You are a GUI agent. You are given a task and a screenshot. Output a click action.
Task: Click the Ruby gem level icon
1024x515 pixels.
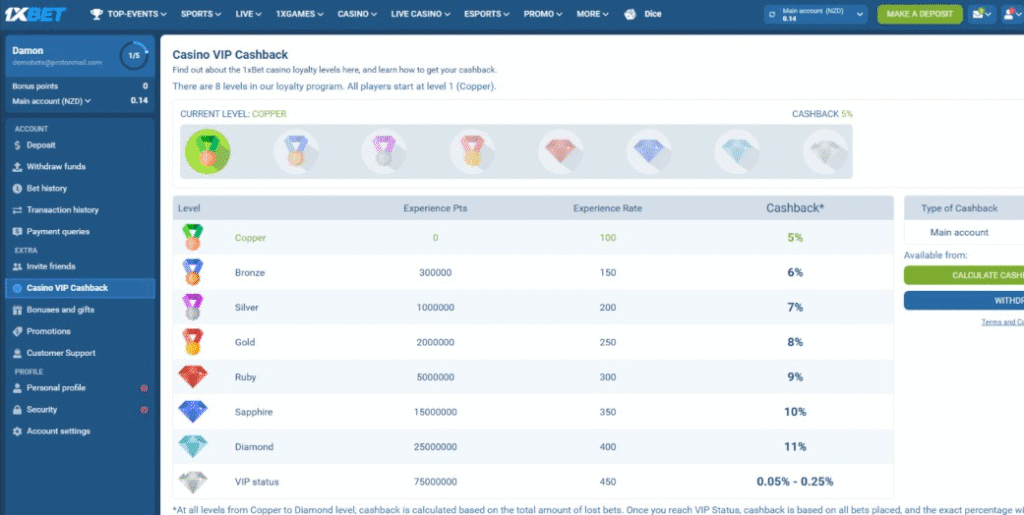coord(560,150)
